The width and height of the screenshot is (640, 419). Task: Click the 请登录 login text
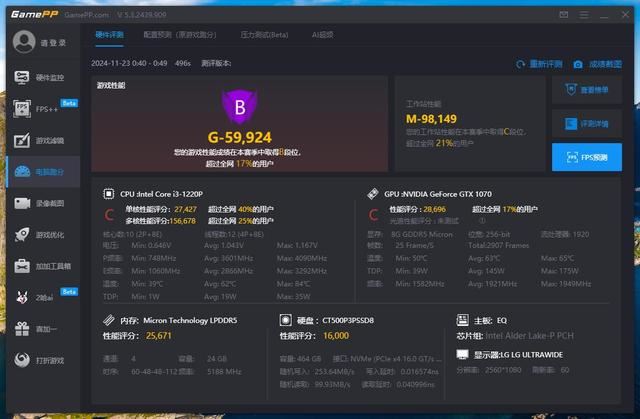[x=53, y=42]
